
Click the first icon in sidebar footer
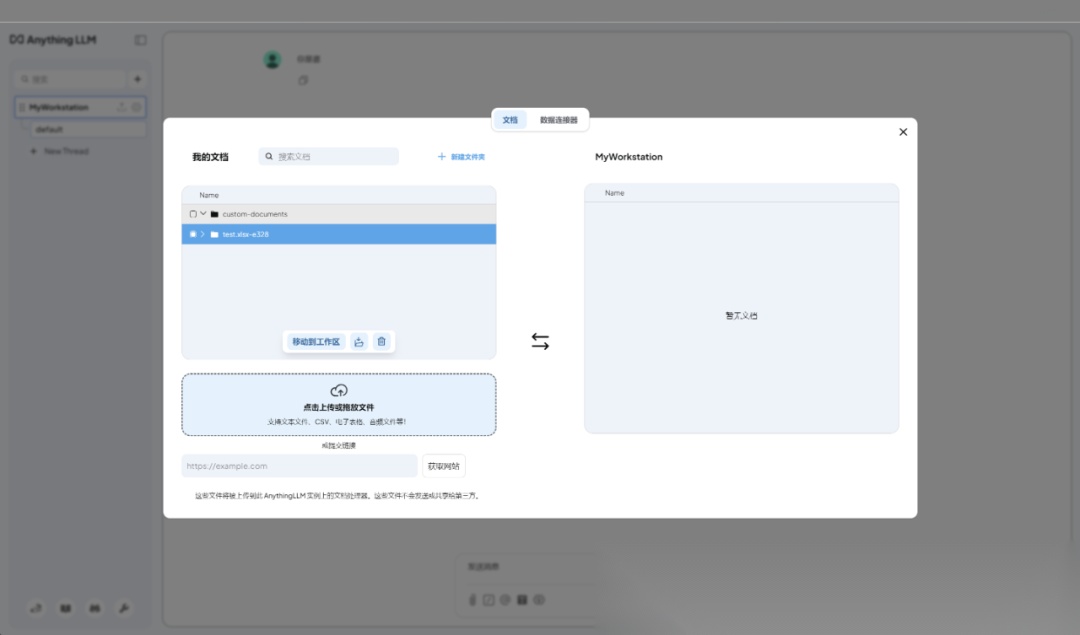coord(36,608)
